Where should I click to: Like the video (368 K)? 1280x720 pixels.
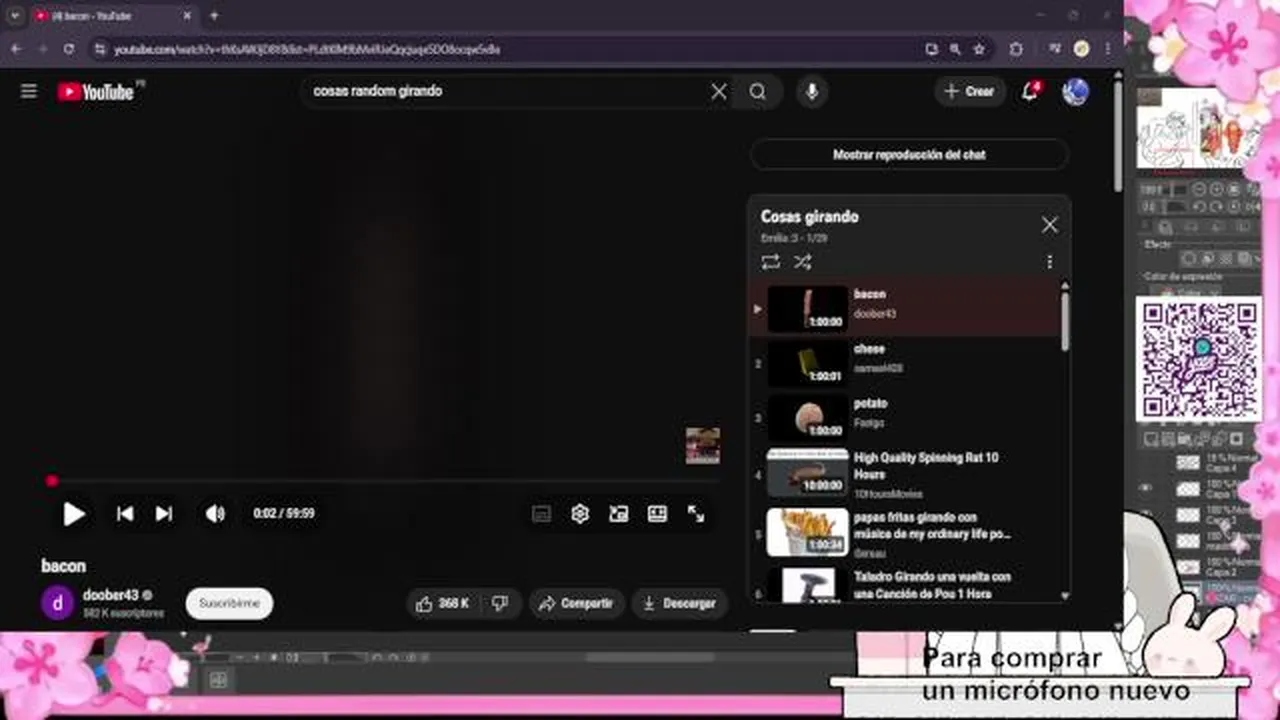443,603
